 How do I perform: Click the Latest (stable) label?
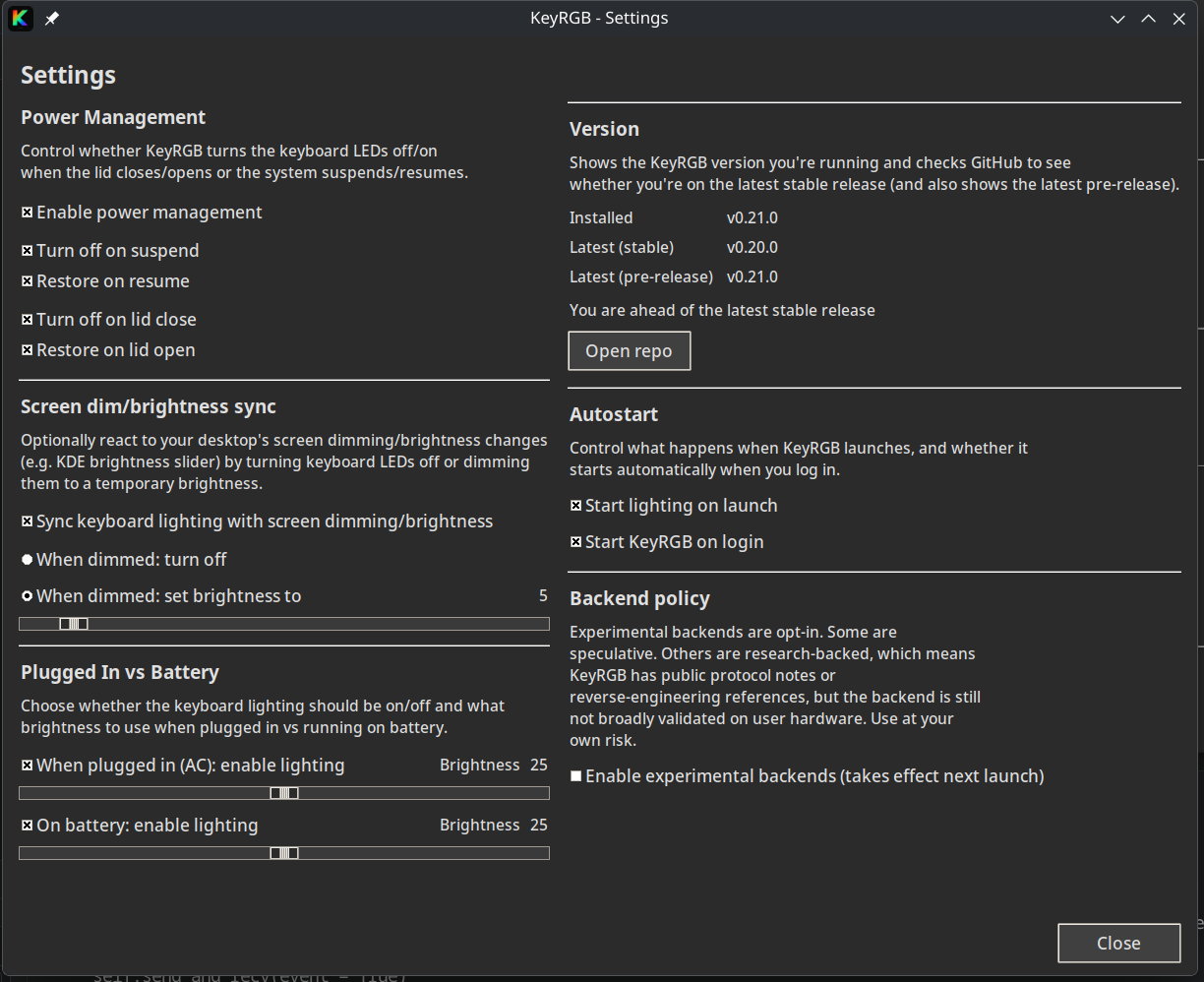click(x=622, y=247)
